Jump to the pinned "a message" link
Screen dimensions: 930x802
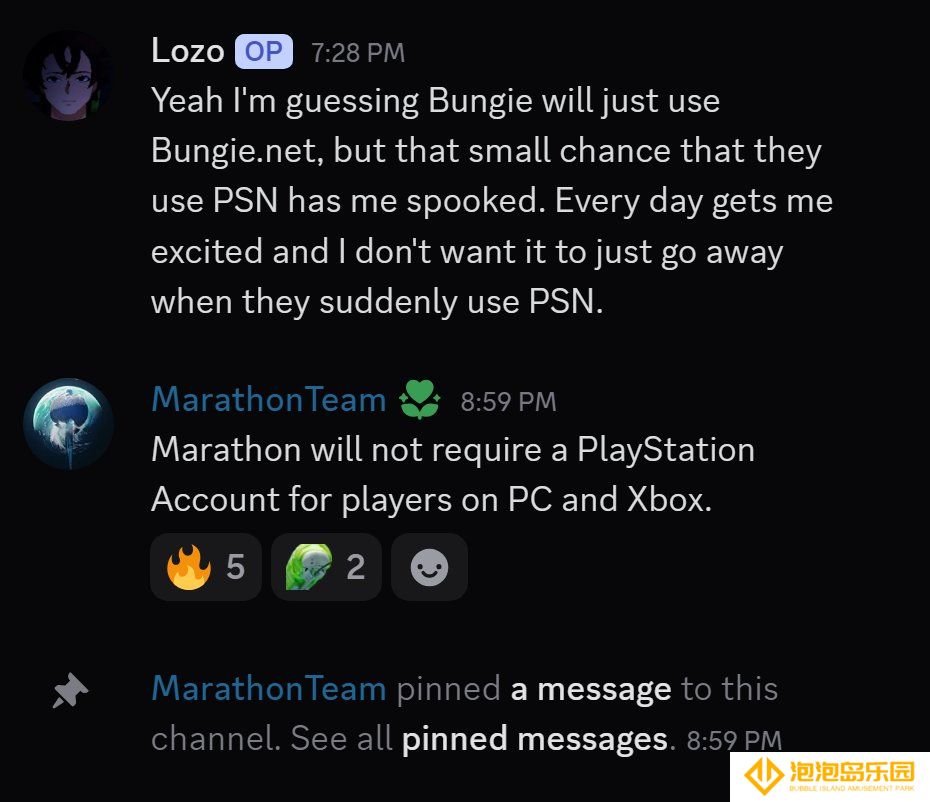pyautogui.click(x=591, y=689)
